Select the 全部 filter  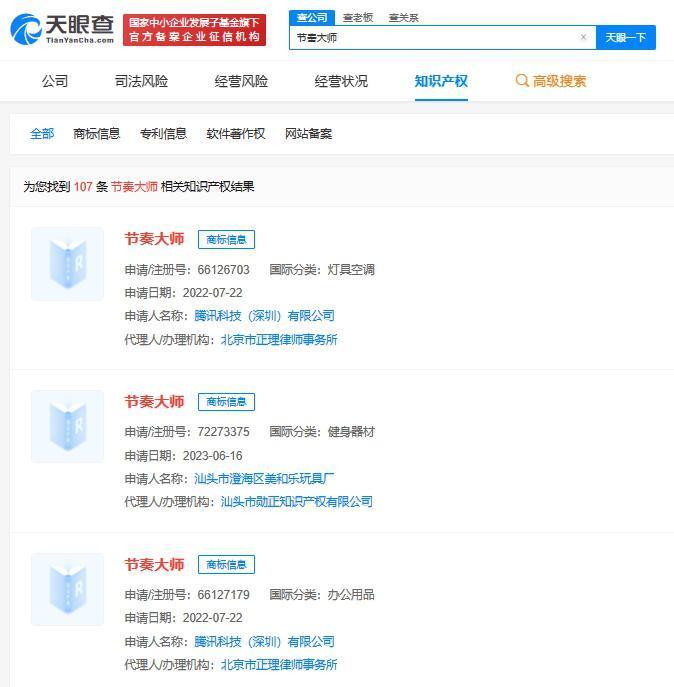click(42, 134)
